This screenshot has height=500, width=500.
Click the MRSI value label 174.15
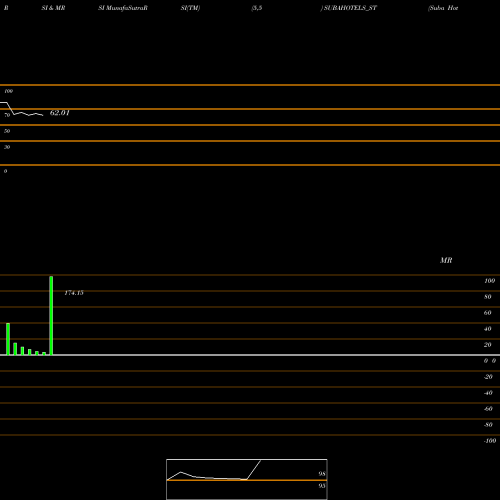click(74, 293)
